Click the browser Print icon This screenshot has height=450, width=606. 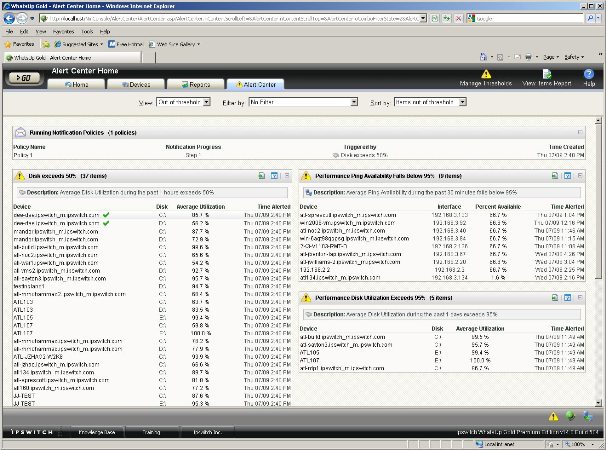tap(528, 57)
